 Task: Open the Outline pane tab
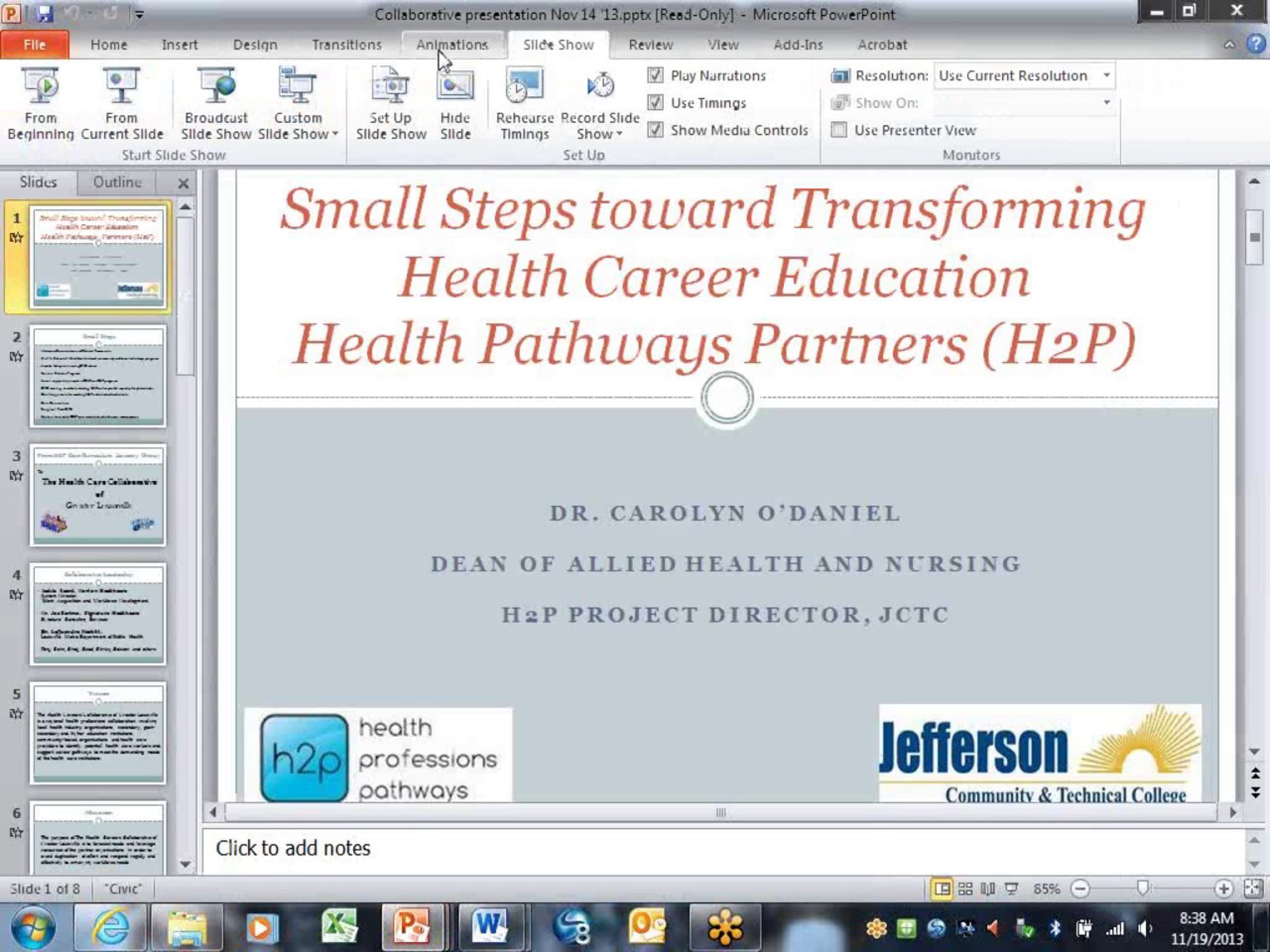pos(117,182)
